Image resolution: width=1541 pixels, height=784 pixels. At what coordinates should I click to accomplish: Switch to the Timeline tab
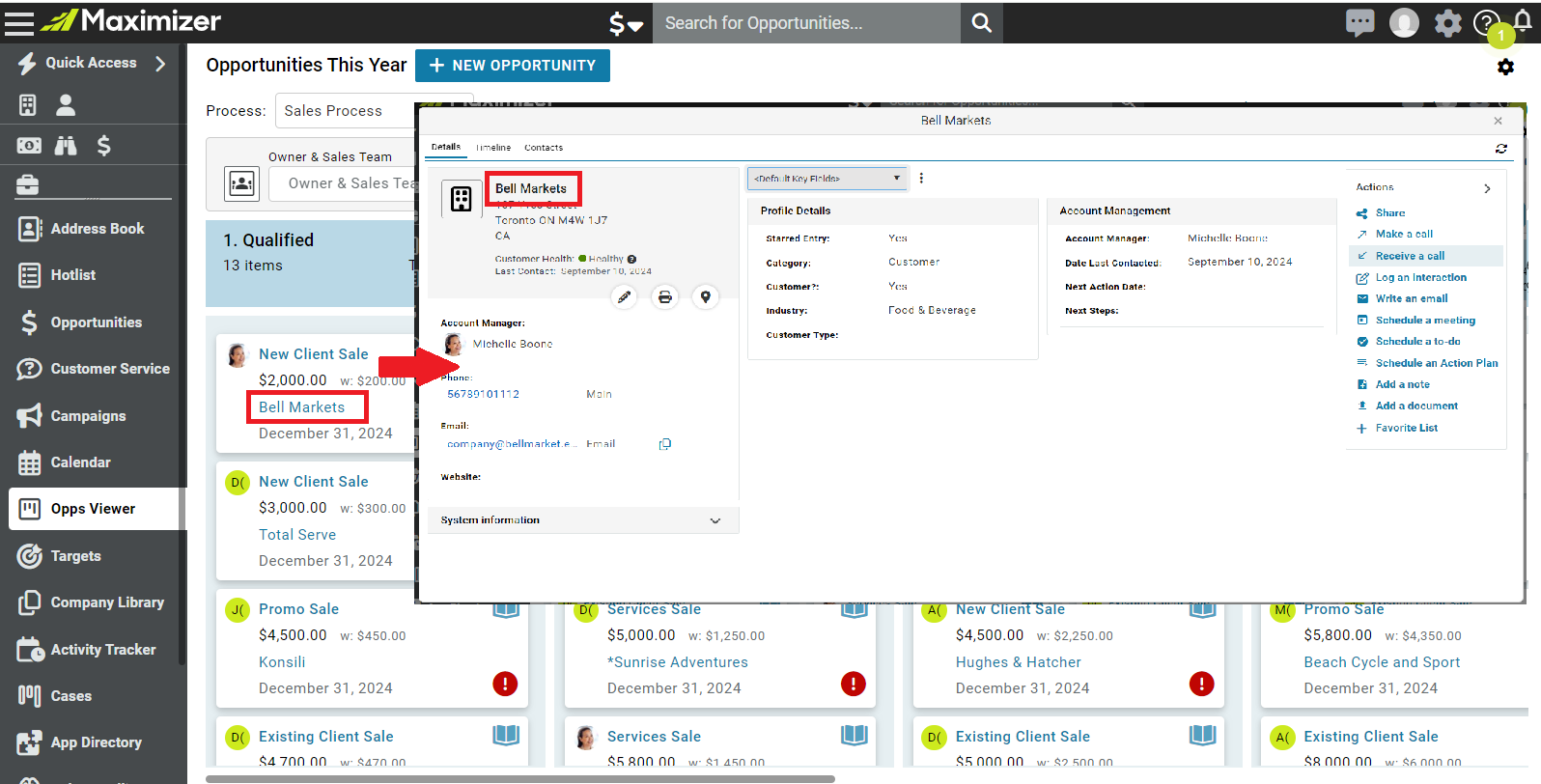pyautogui.click(x=493, y=148)
